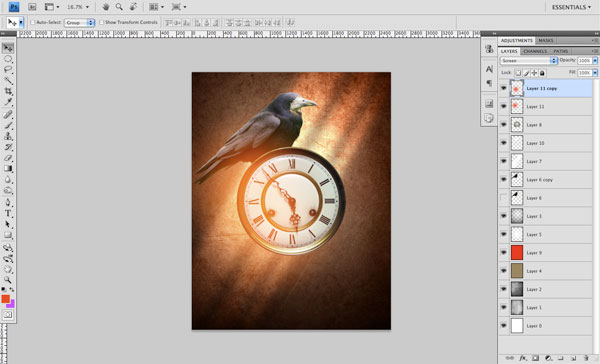Switch to the Masks tab
Viewport: 600px width, 364px height.
pyautogui.click(x=546, y=41)
